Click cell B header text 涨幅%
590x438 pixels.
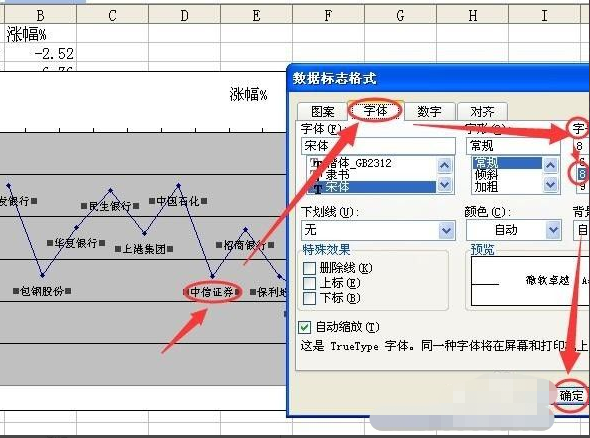(x=26, y=34)
